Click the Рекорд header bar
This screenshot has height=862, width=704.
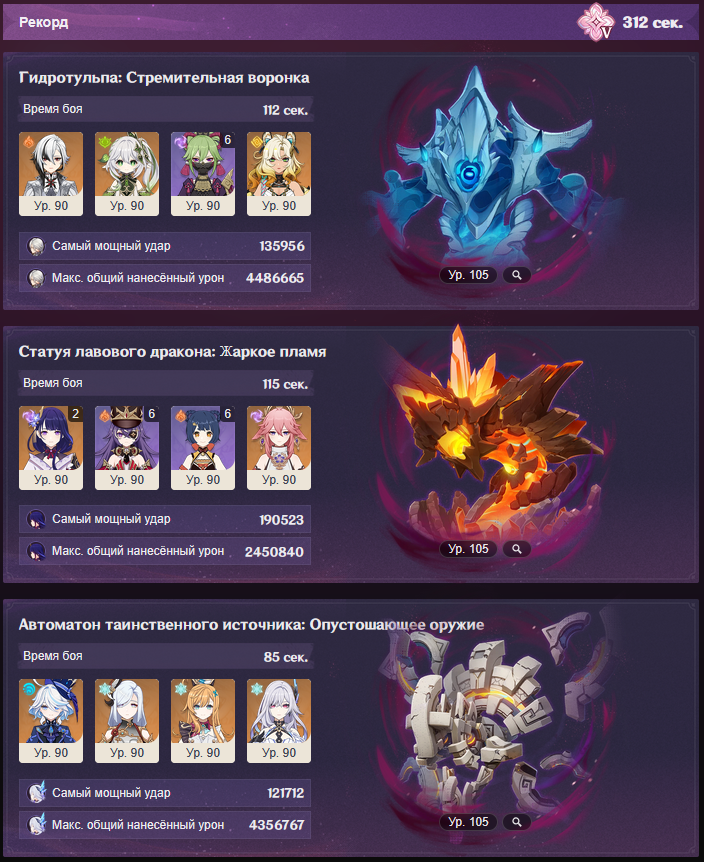[351, 22]
